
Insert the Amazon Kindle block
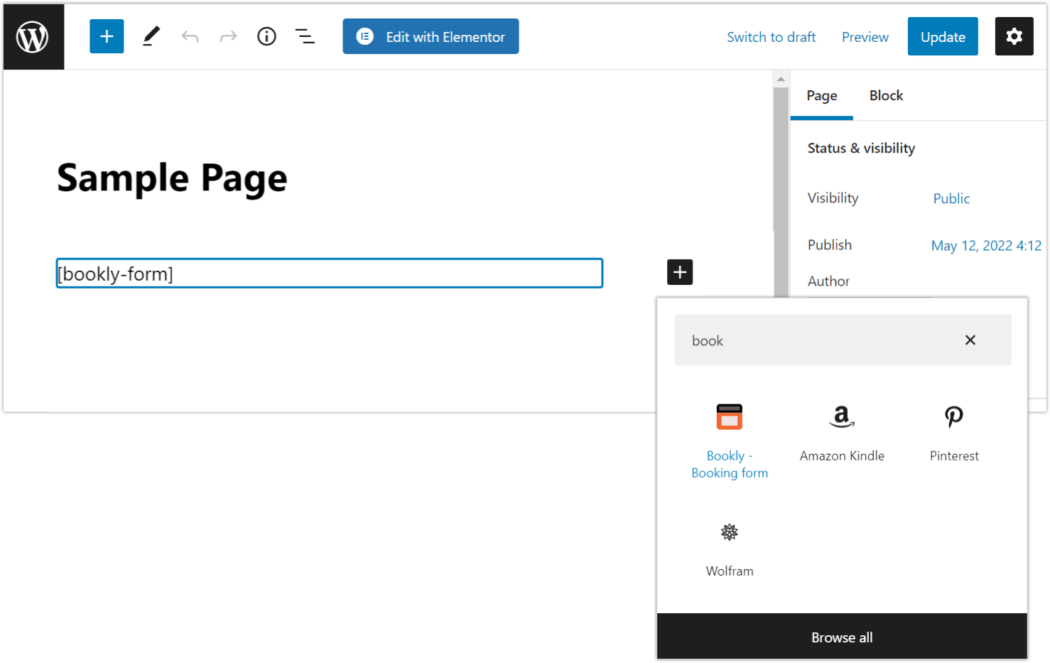point(842,433)
